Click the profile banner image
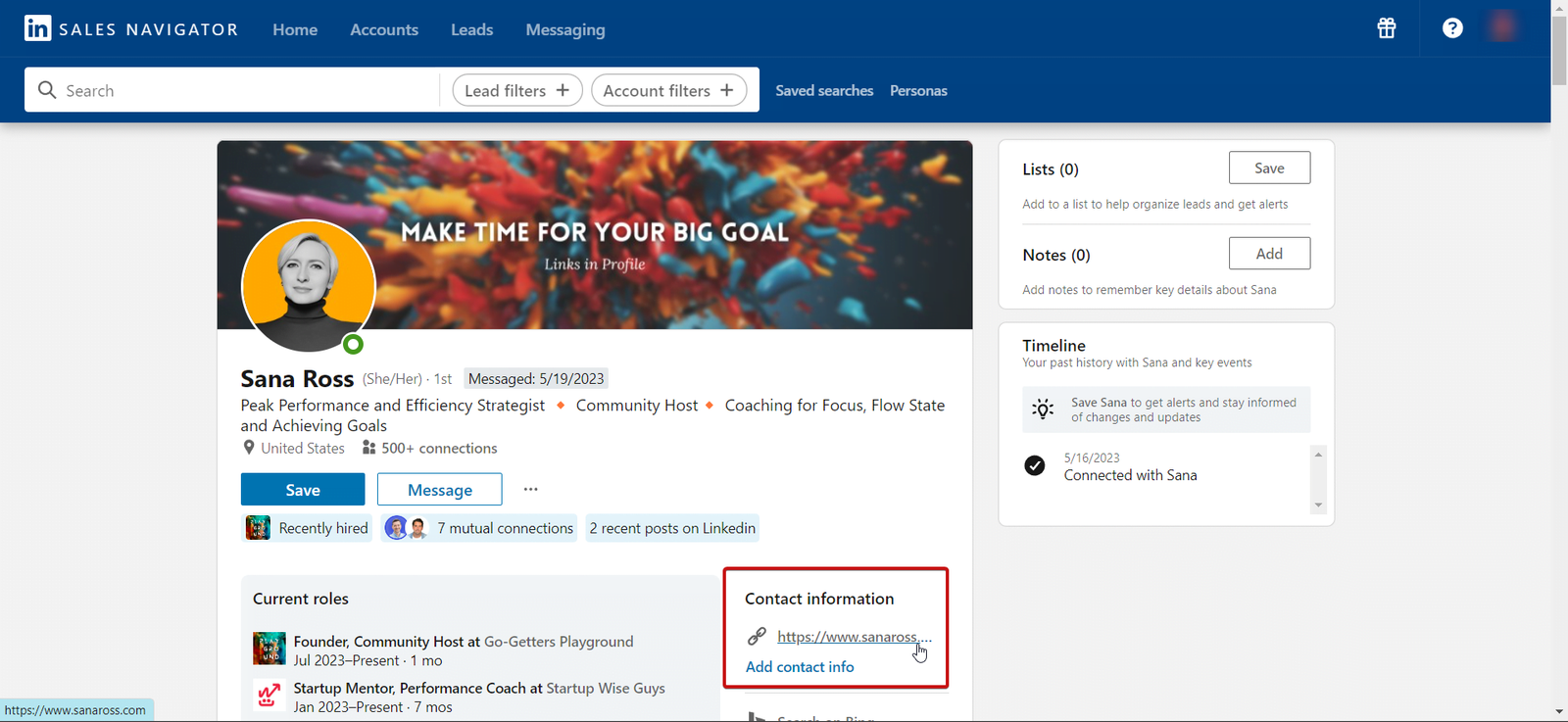1568x722 pixels. [595, 235]
